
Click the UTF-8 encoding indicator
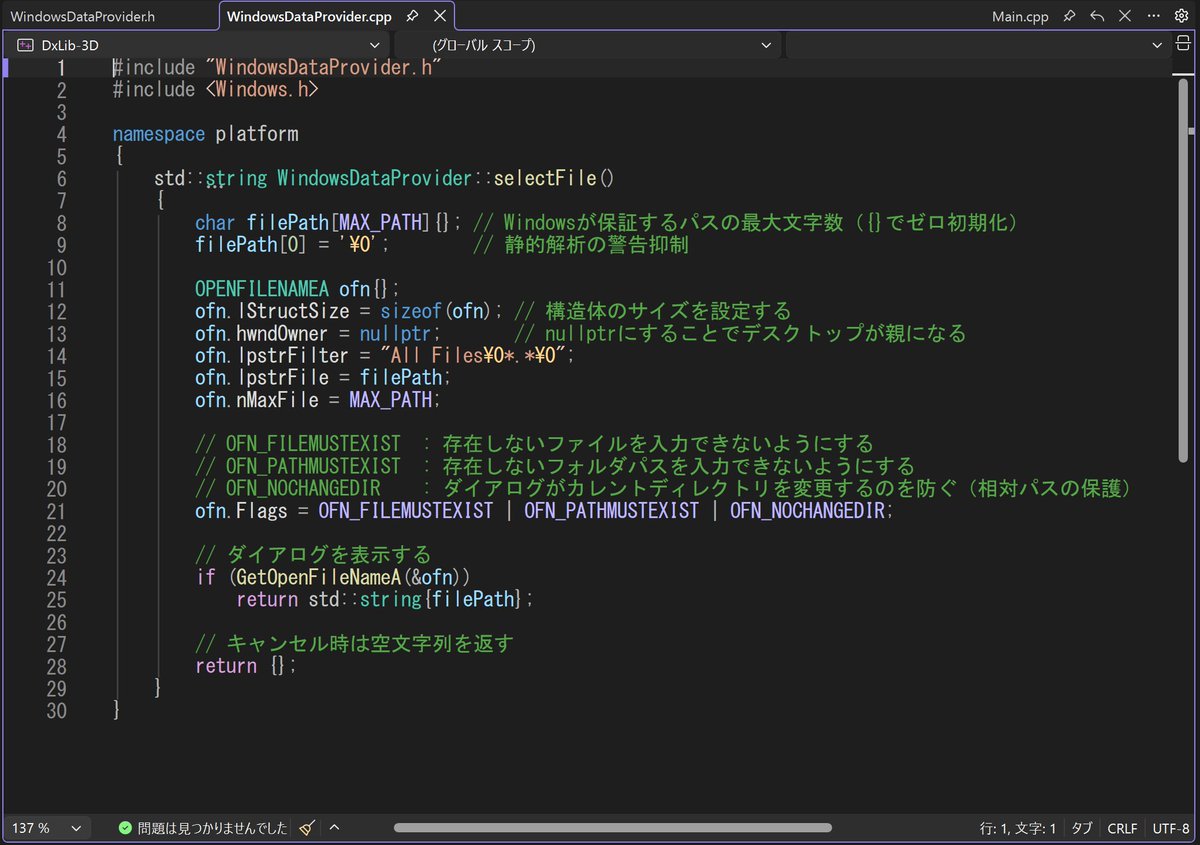tap(1171, 828)
